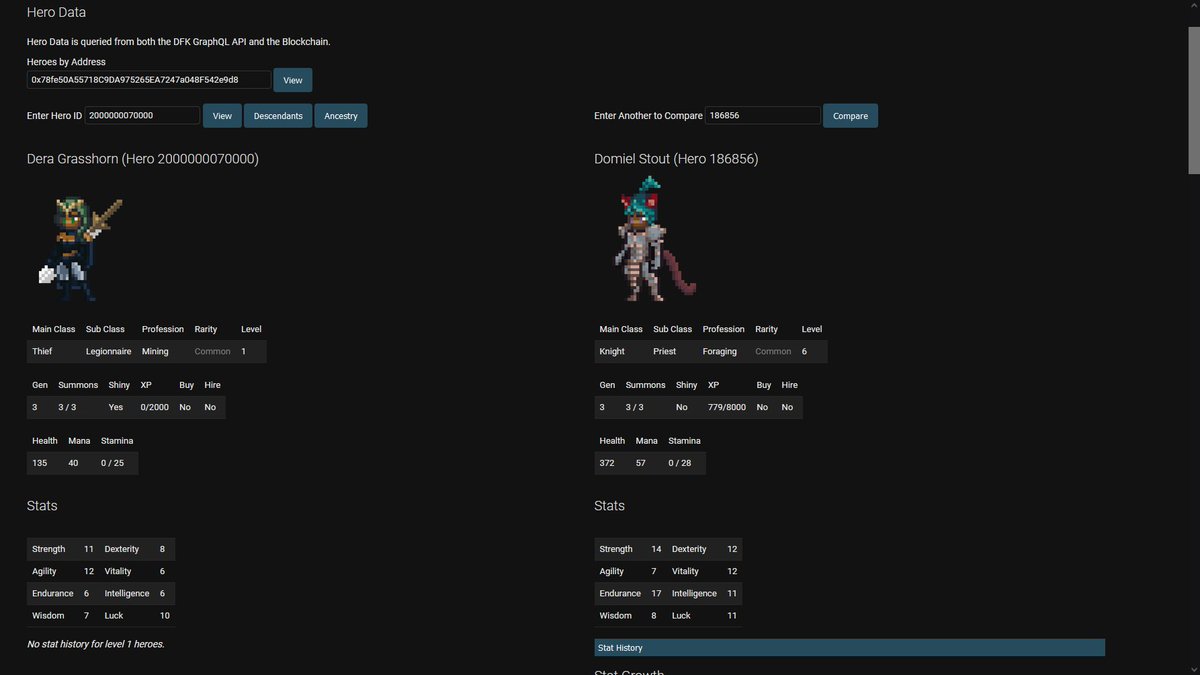Click Dera Grasshorn's Stamina value 0 / 25
1200x675 pixels.
coord(113,462)
